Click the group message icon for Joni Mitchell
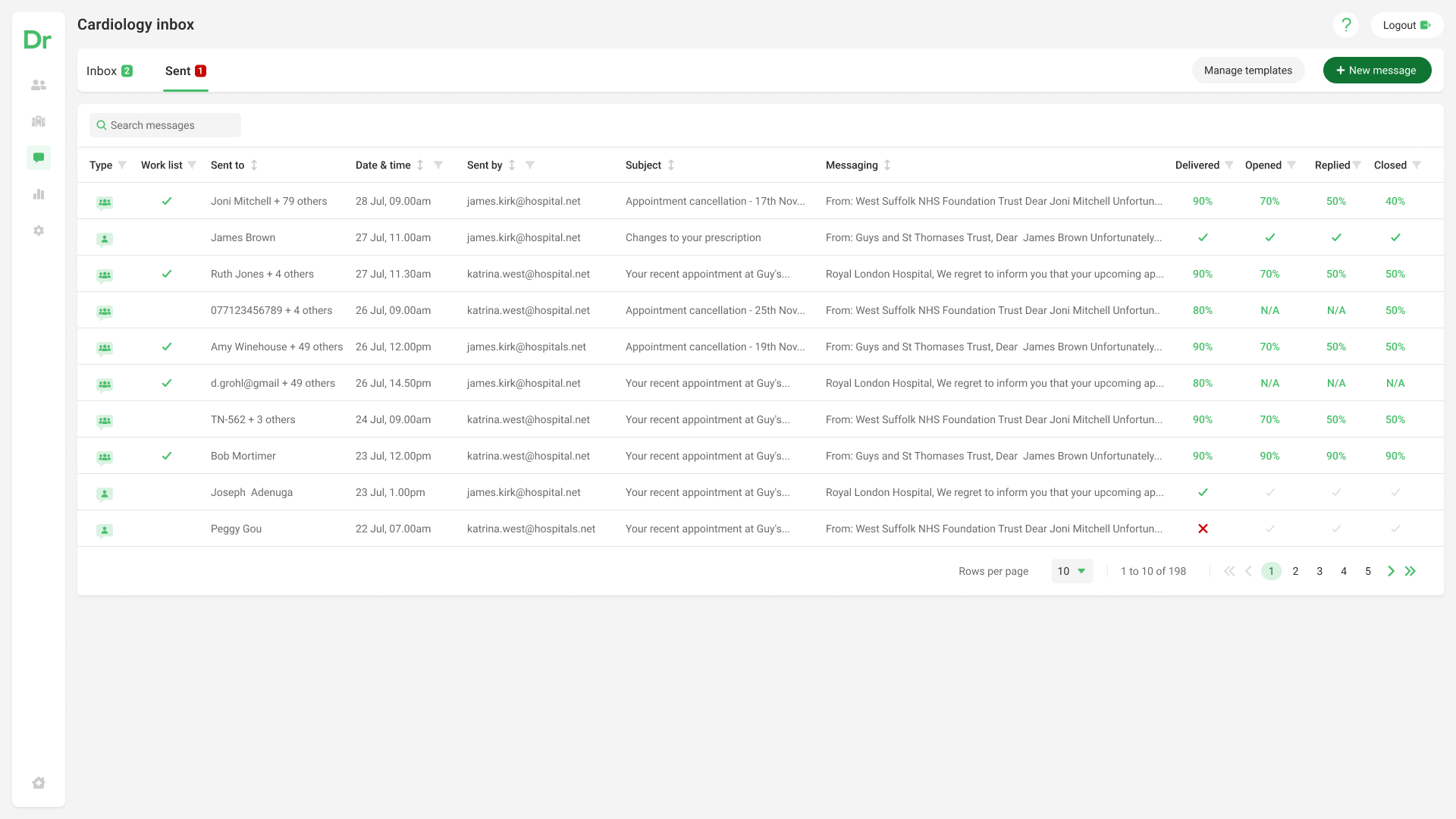 click(105, 202)
